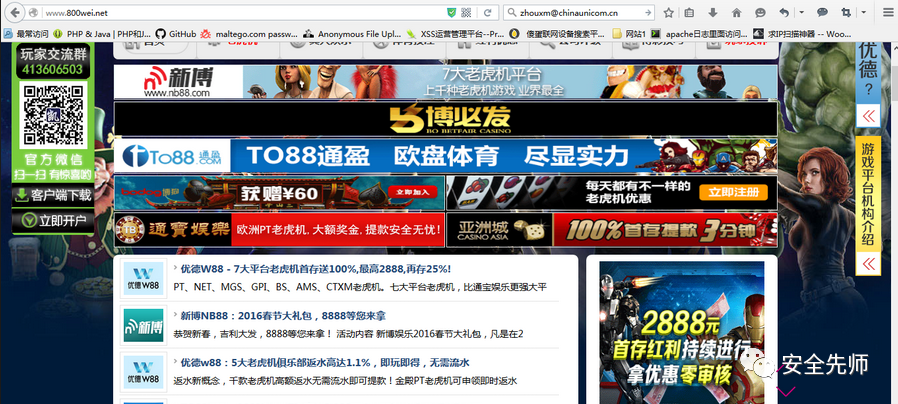Screen dimensions: 898x404
Task: Open article 优德W88 - 7大平台老虎机首存送100%
Action: coord(316,269)
